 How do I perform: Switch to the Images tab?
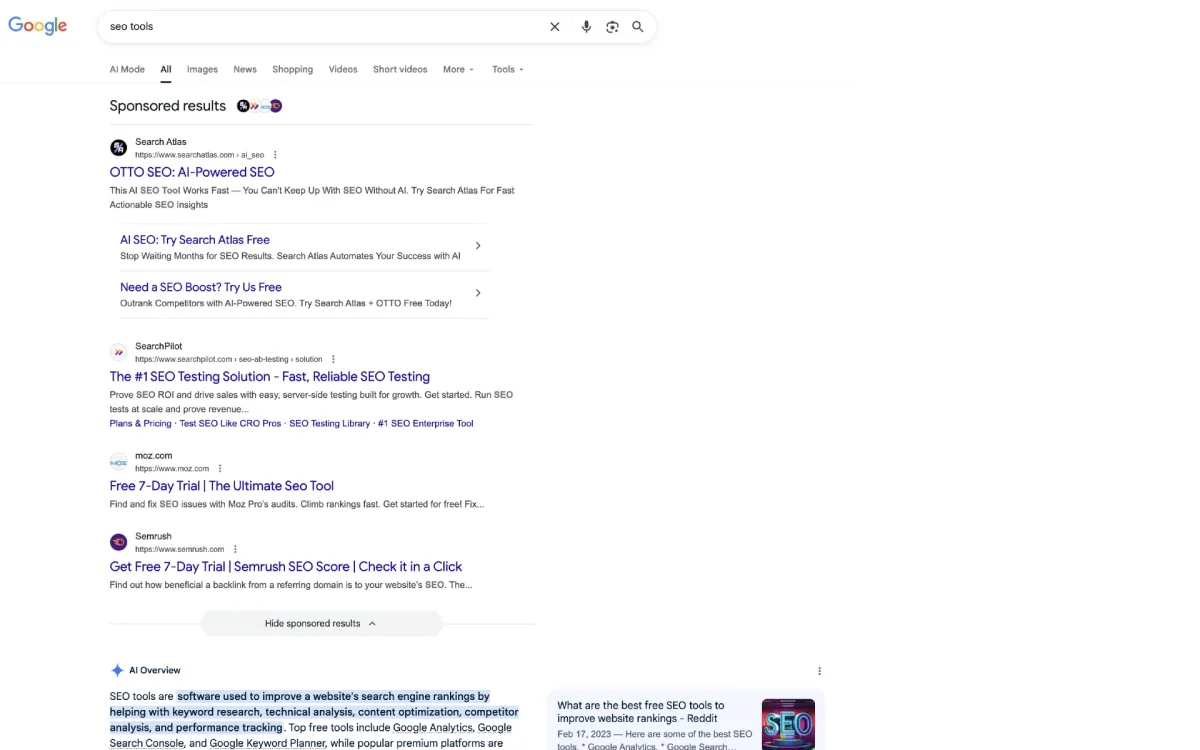click(x=202, y=69)
